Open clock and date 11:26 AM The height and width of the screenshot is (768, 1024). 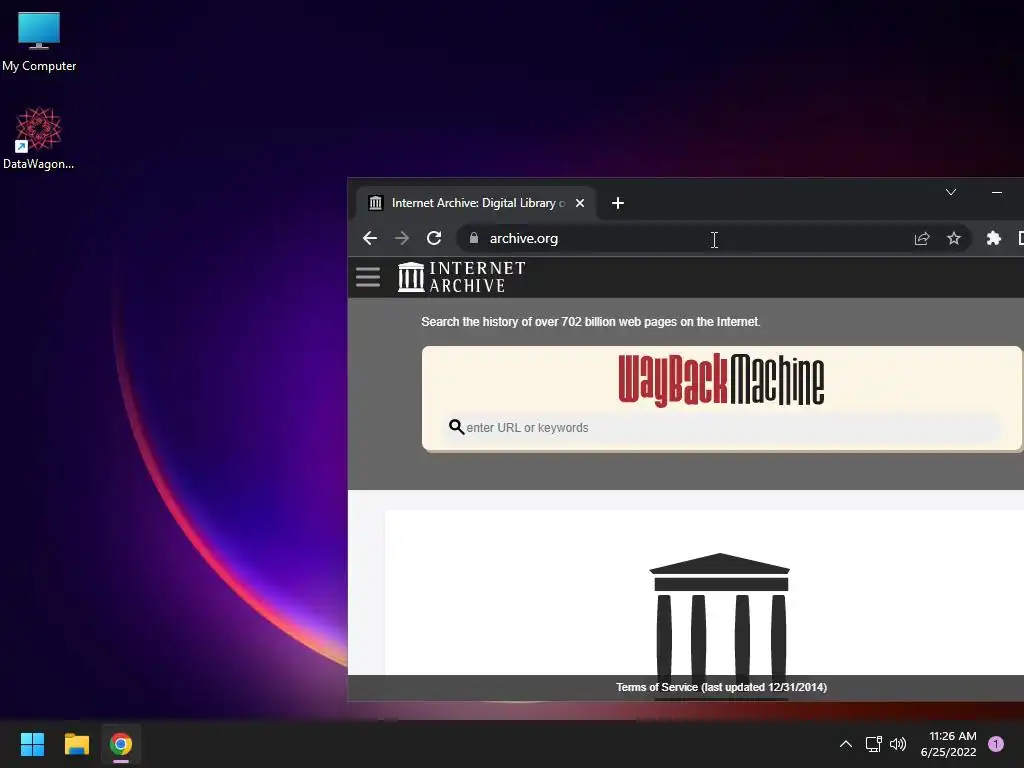point(949,744)
